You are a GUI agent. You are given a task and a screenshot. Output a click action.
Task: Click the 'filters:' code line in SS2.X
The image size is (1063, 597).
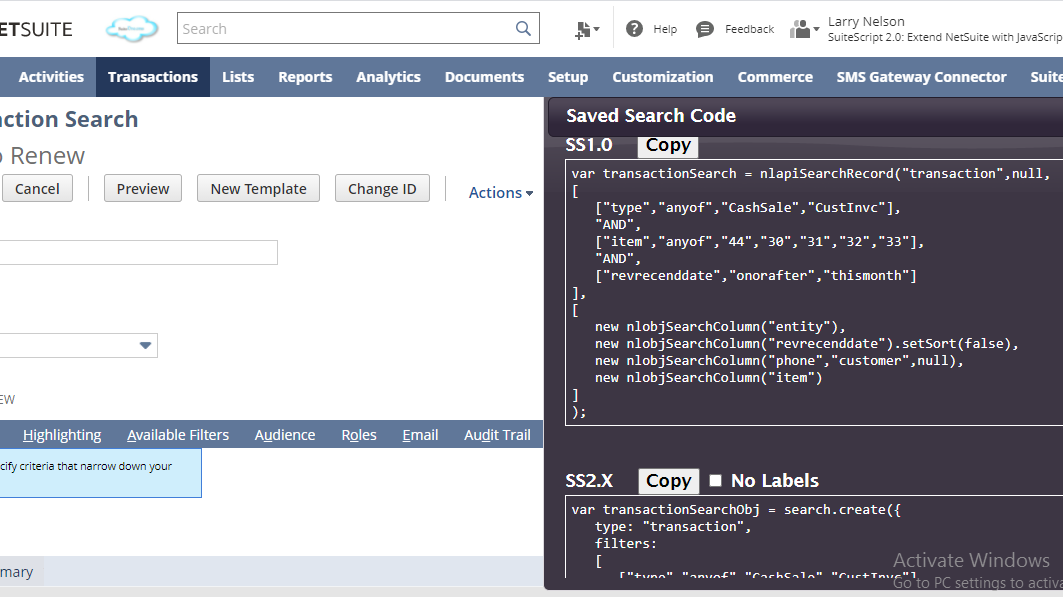pos(626,543)
